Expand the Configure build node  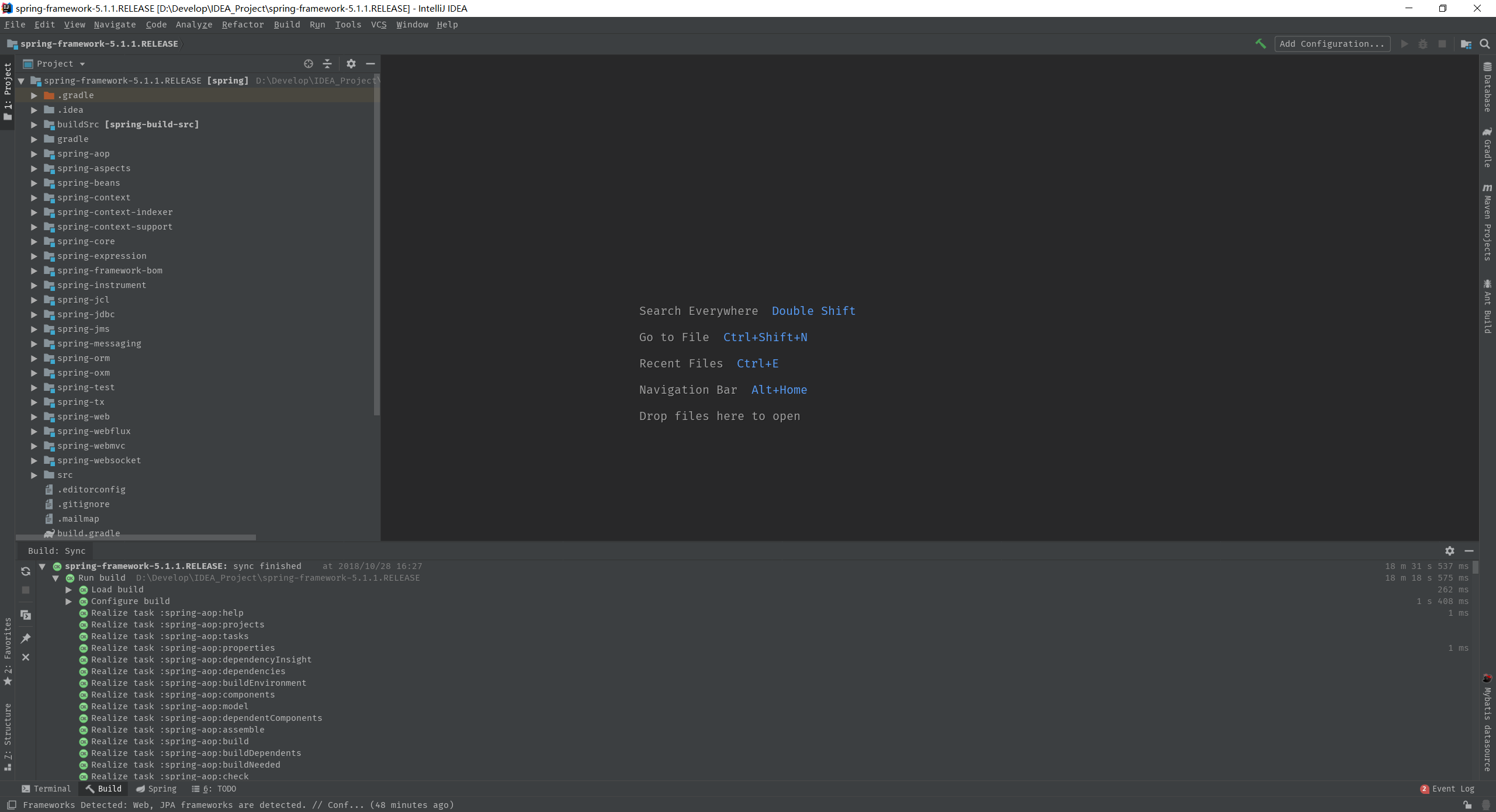[x=69, y=601]
